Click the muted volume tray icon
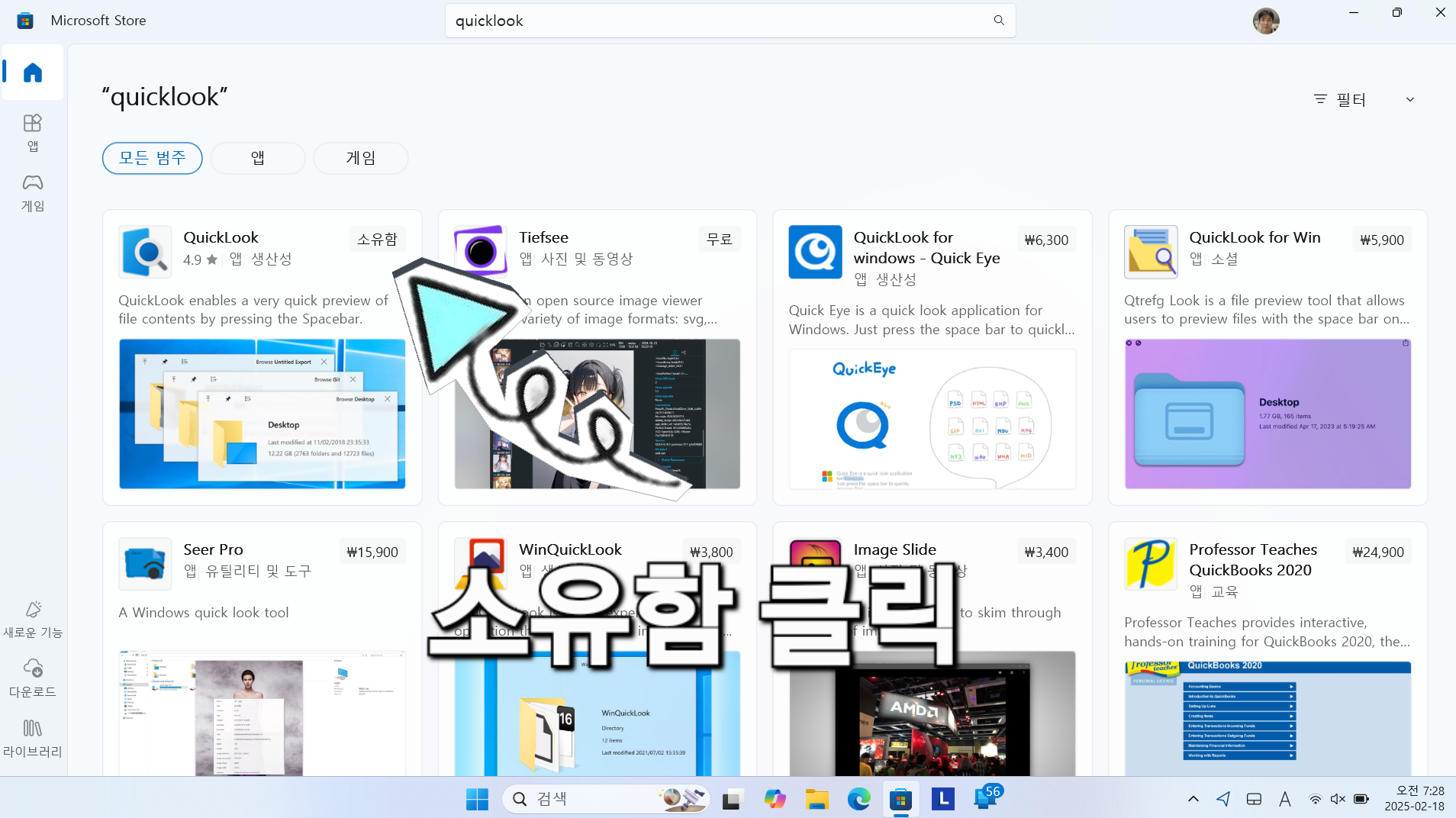The image size is (1456, 818). 1338,799
